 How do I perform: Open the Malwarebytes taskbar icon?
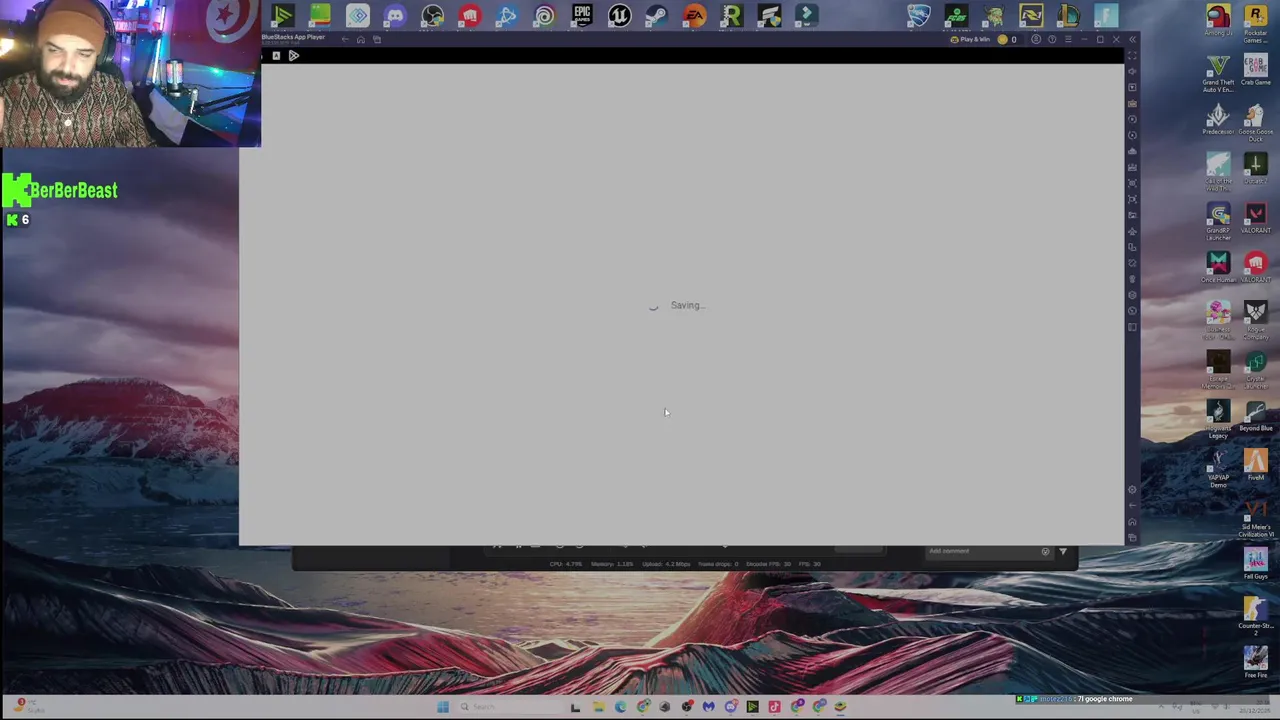click(709, 707)
